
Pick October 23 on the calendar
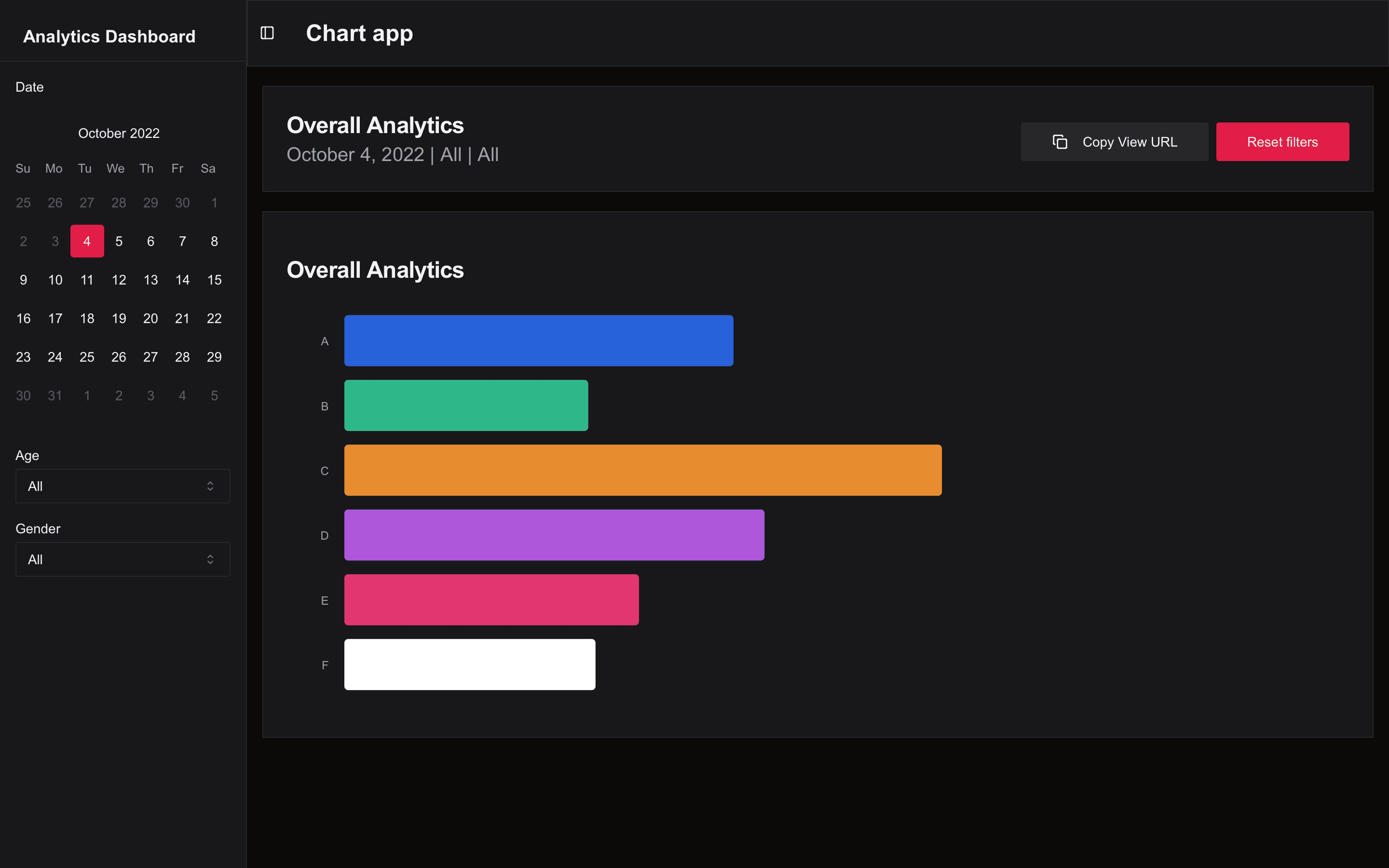click(24, 357)
